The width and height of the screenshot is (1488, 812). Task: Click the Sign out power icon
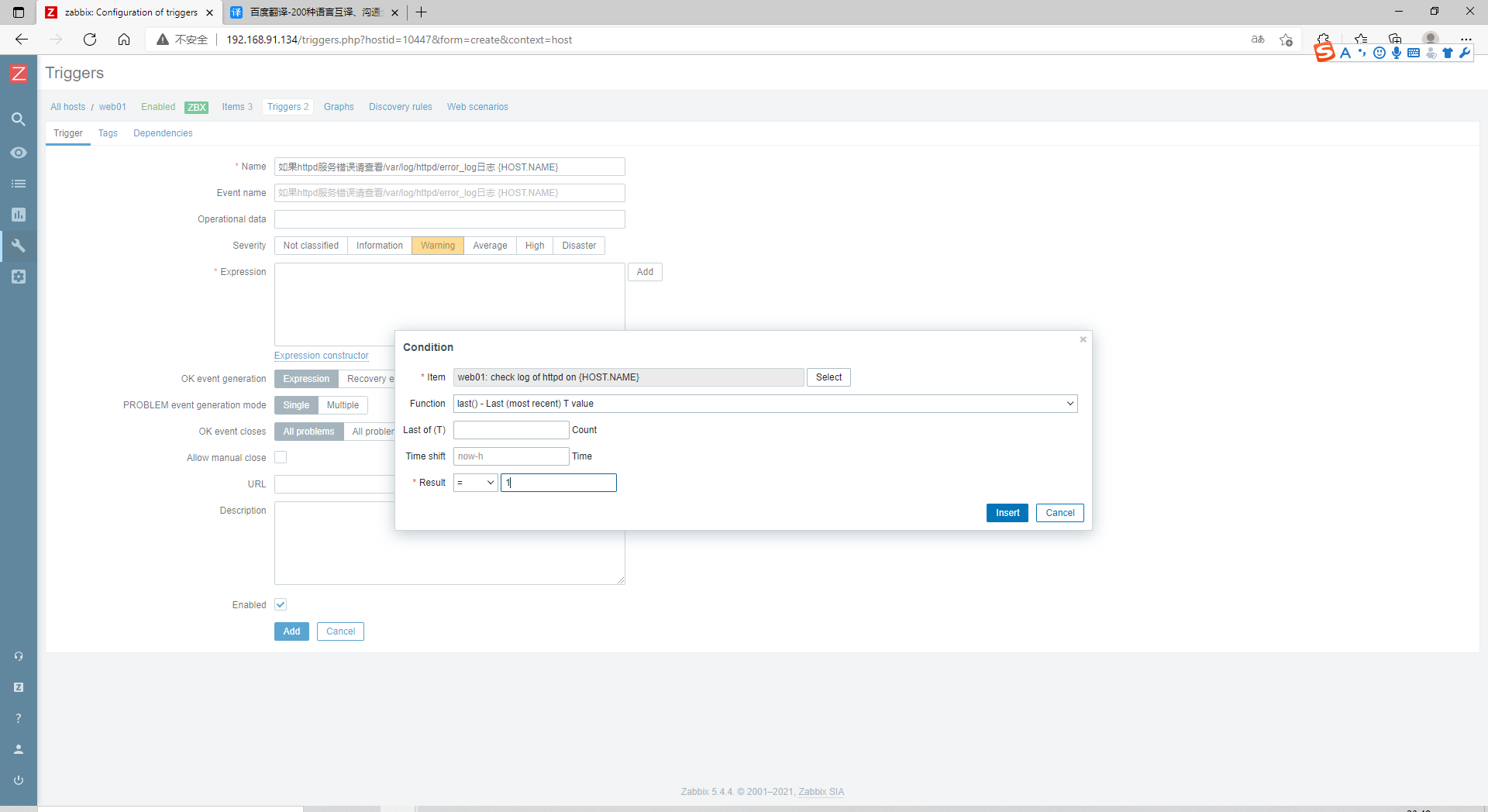[x=19, y=780]
